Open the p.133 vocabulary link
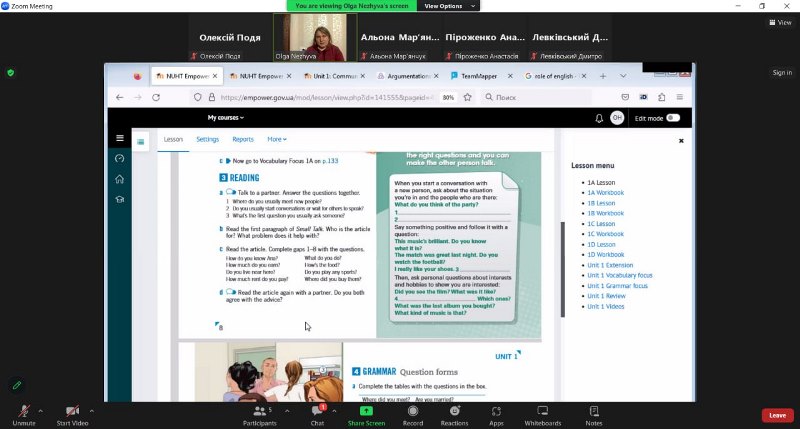This screenshot has height=429, width=800. (x=330, y=161)
